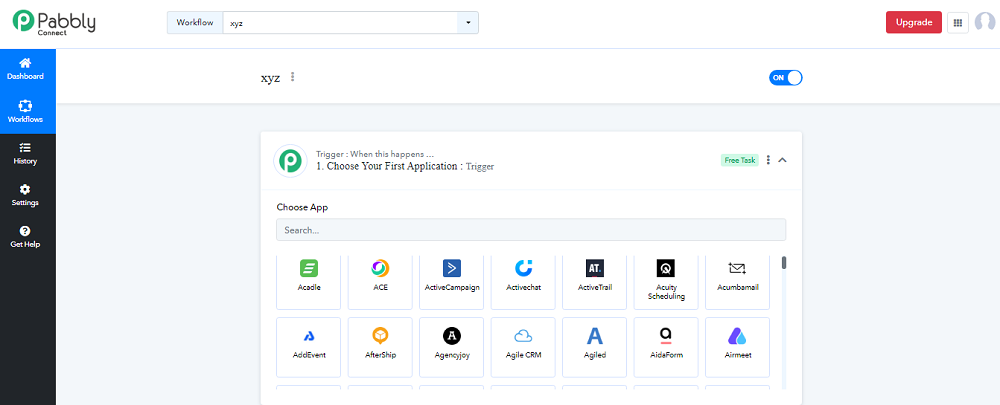Click Get Help in the sidebar
This screenshot has height=405, width=1000.
tap(26, 237)
